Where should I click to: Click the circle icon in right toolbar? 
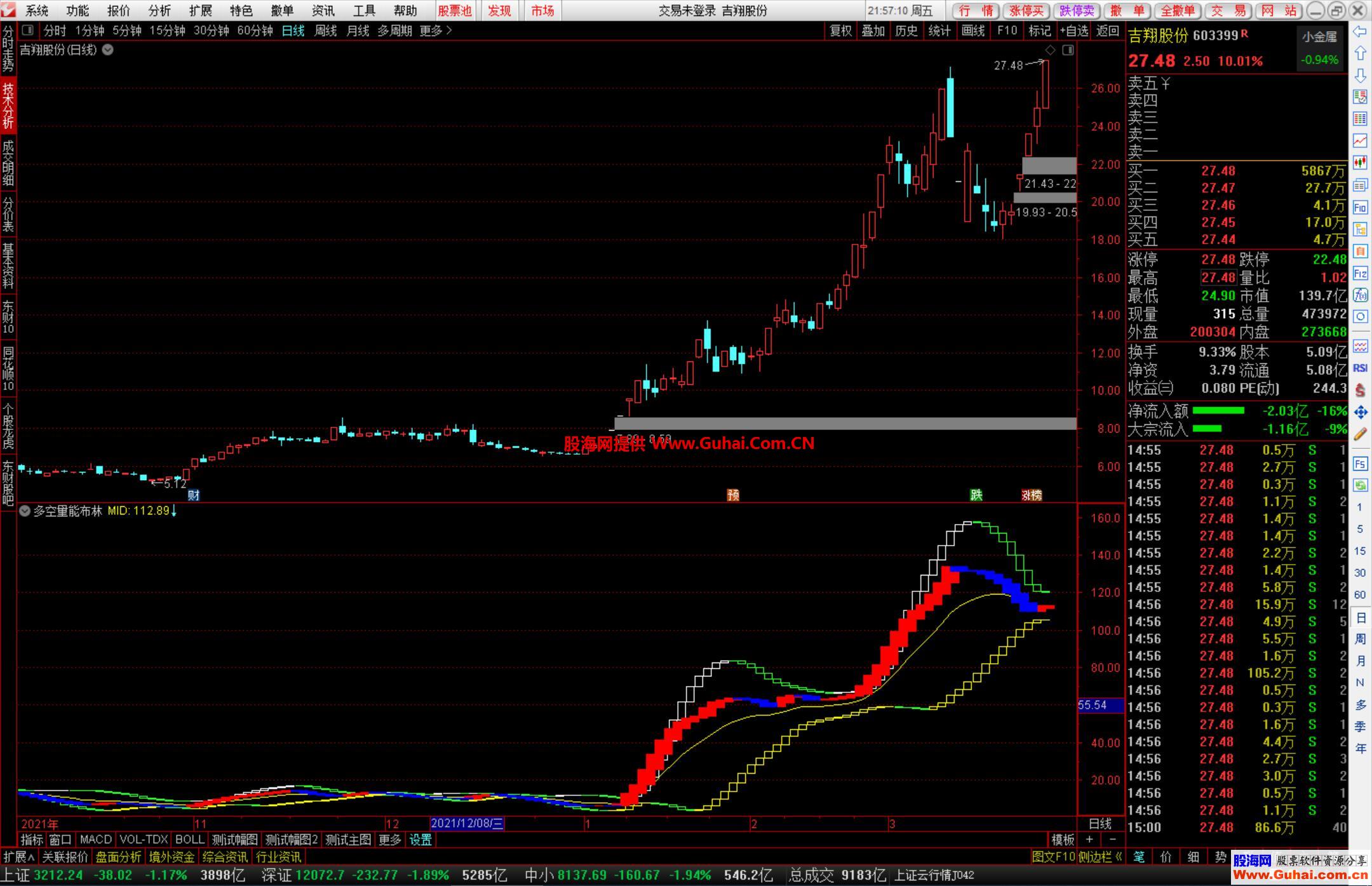(x=1360, y=316)
